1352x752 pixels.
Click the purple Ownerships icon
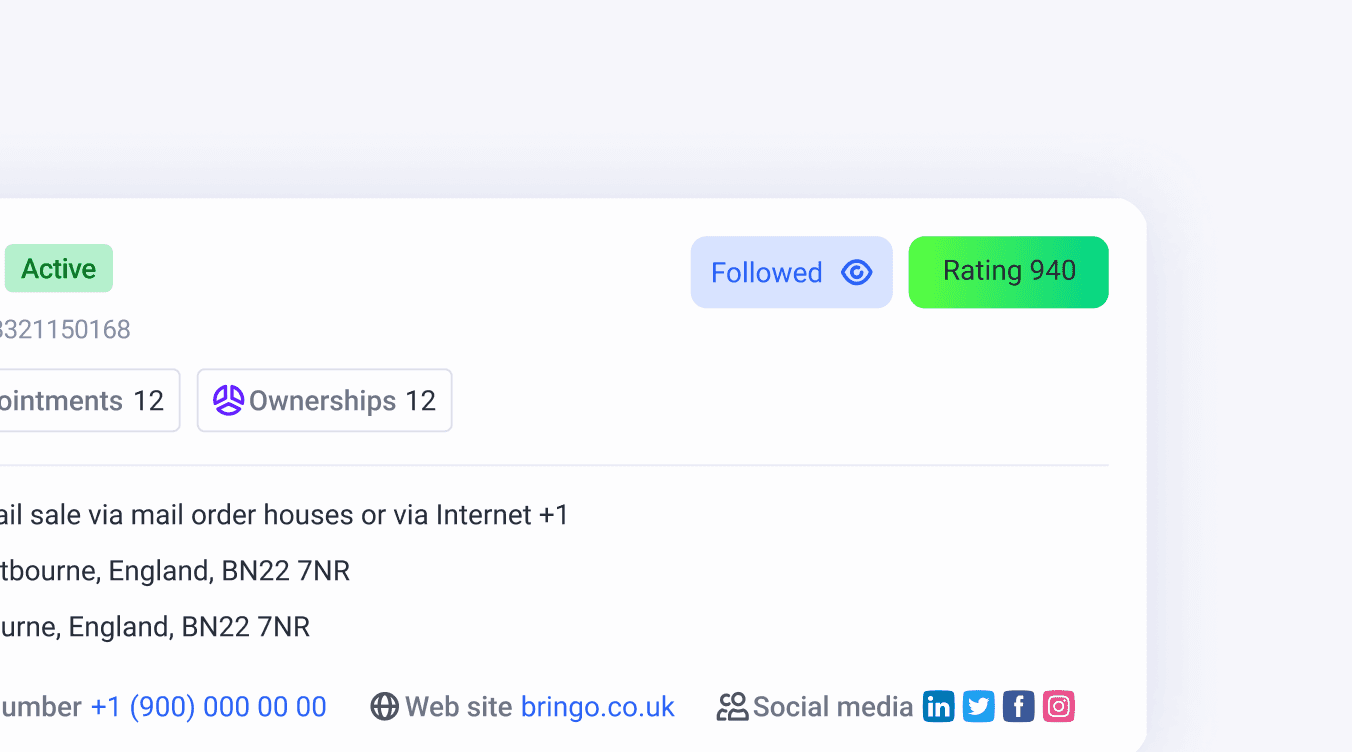click(x=228, y=400)
